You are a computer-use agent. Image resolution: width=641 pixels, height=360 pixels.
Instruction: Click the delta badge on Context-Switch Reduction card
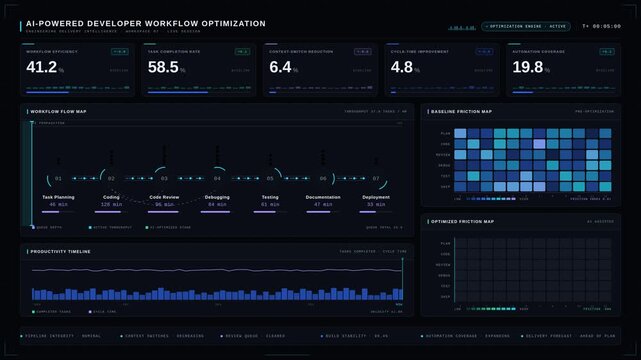pyautogui.click(x=363, y=51)
